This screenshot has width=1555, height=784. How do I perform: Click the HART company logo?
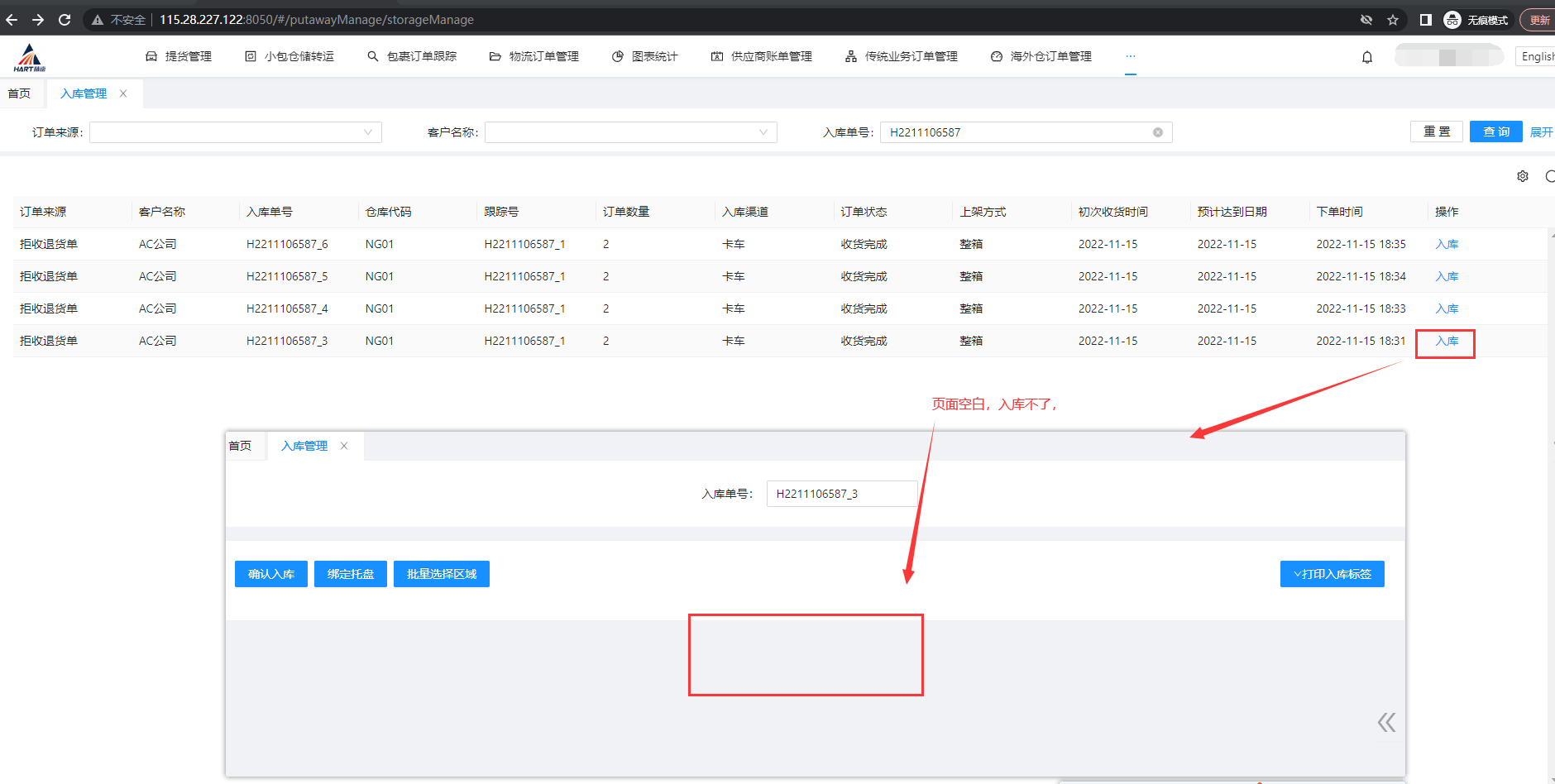[30, 58]
